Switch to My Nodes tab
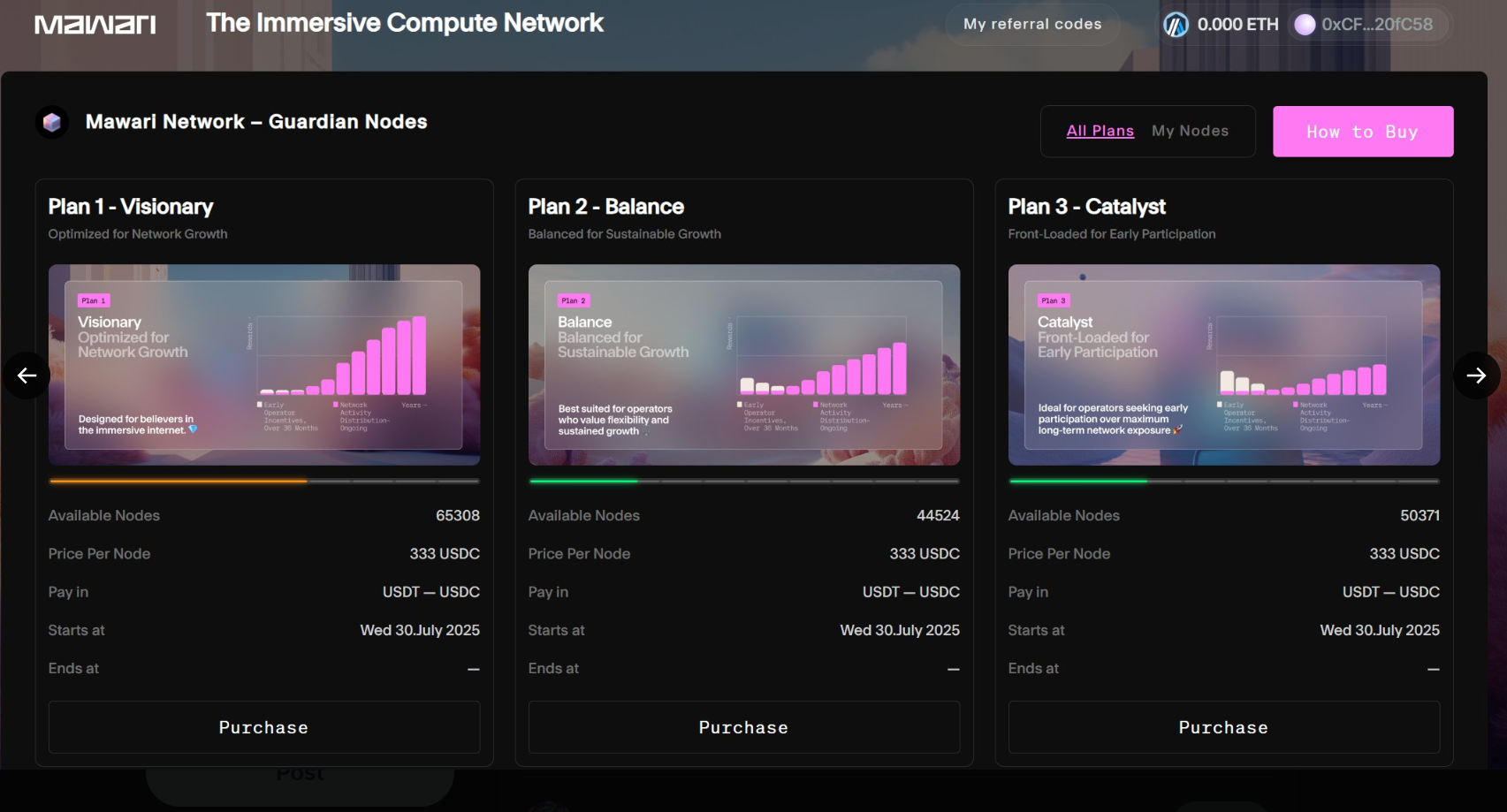Viewport: 1507px width, 812px height. [x=1190, y=131]
